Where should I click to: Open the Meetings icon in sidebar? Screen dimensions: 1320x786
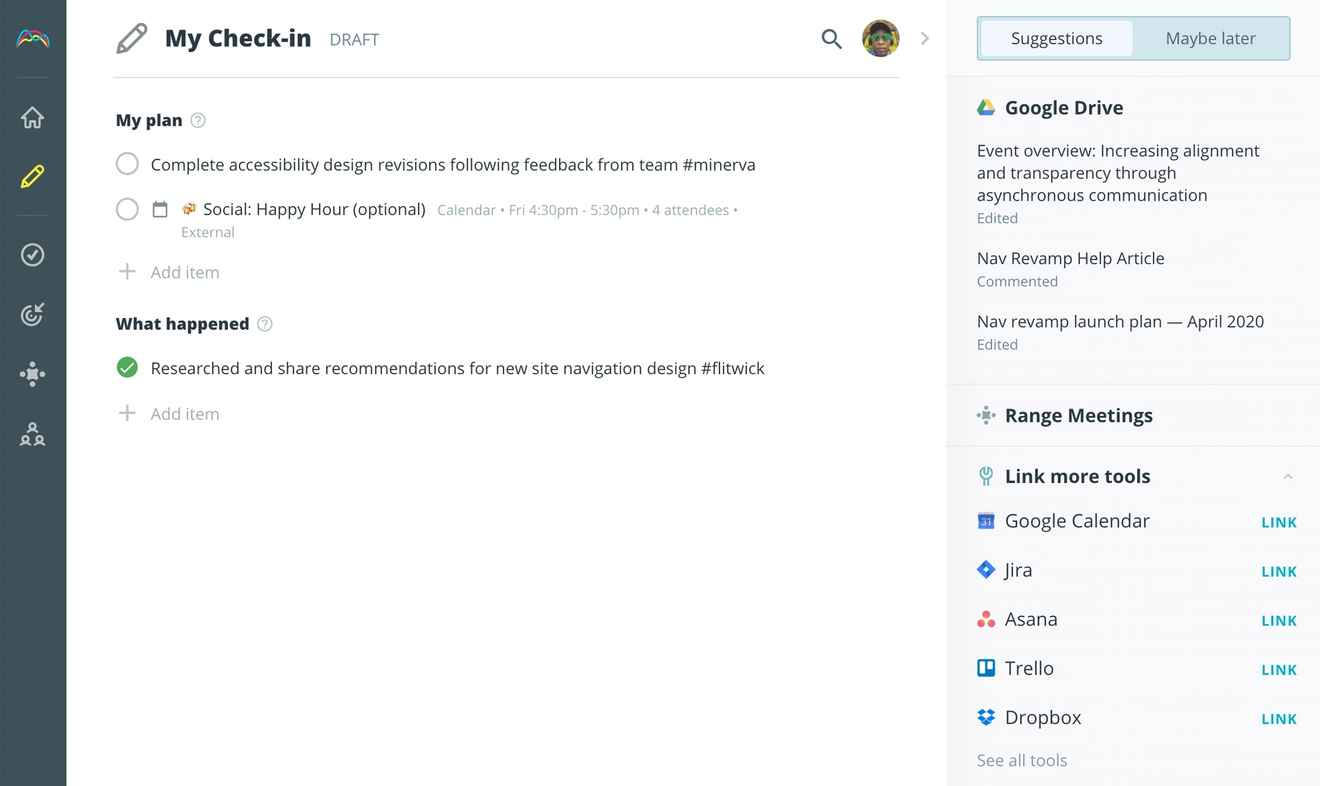pyautogui.click(x=32, y=375)
